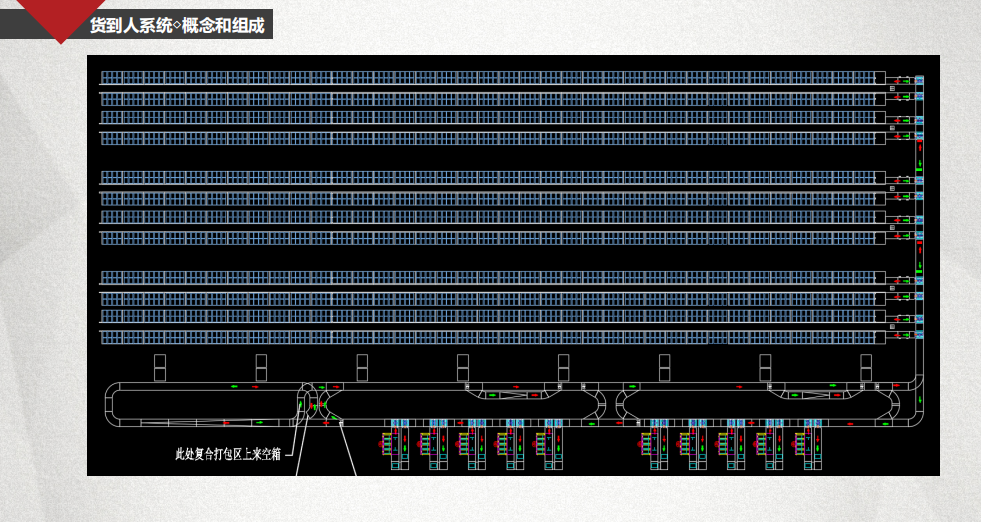
Task: Click the cyan lift module at top-right corner
Action: pos(919,79)
